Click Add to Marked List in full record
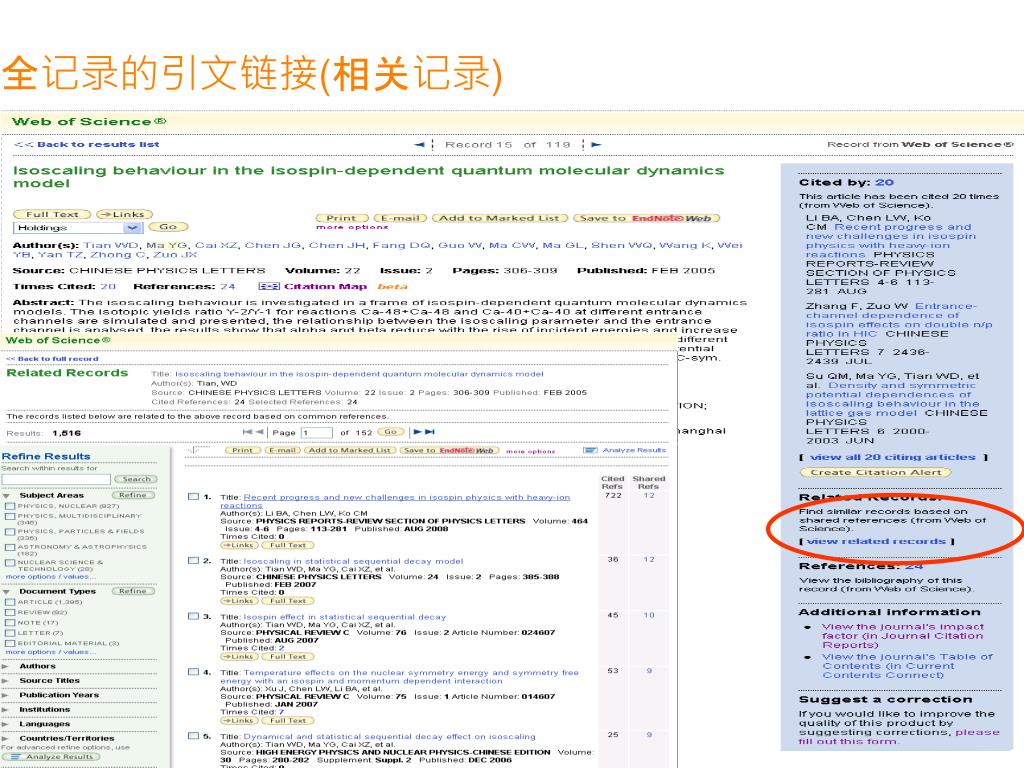This screenshot has height=768, width=1024. pos(500,218)
